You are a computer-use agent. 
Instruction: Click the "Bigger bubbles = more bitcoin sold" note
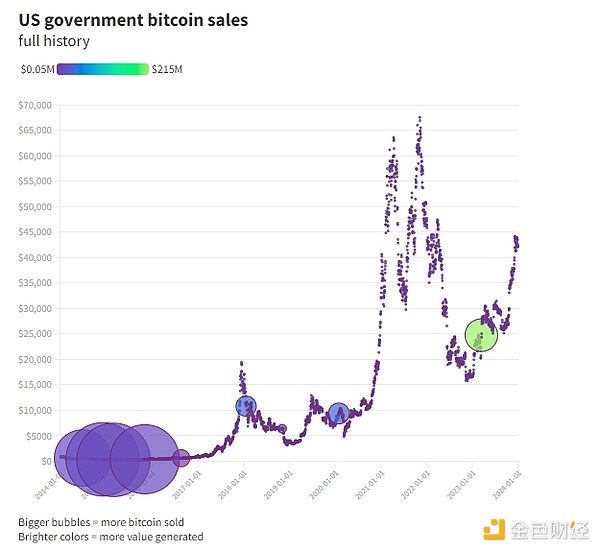pyautogui.click(x=101, y=522)
